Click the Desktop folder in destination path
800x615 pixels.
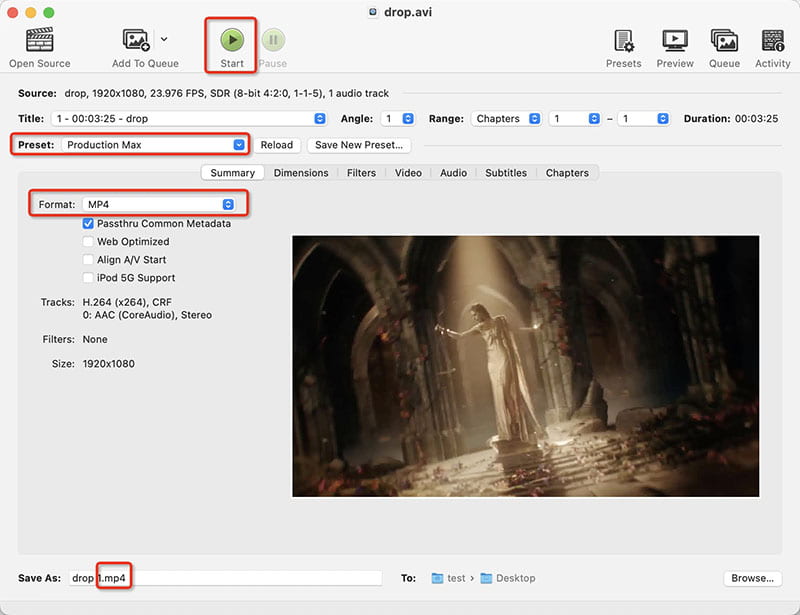point(508,578)
